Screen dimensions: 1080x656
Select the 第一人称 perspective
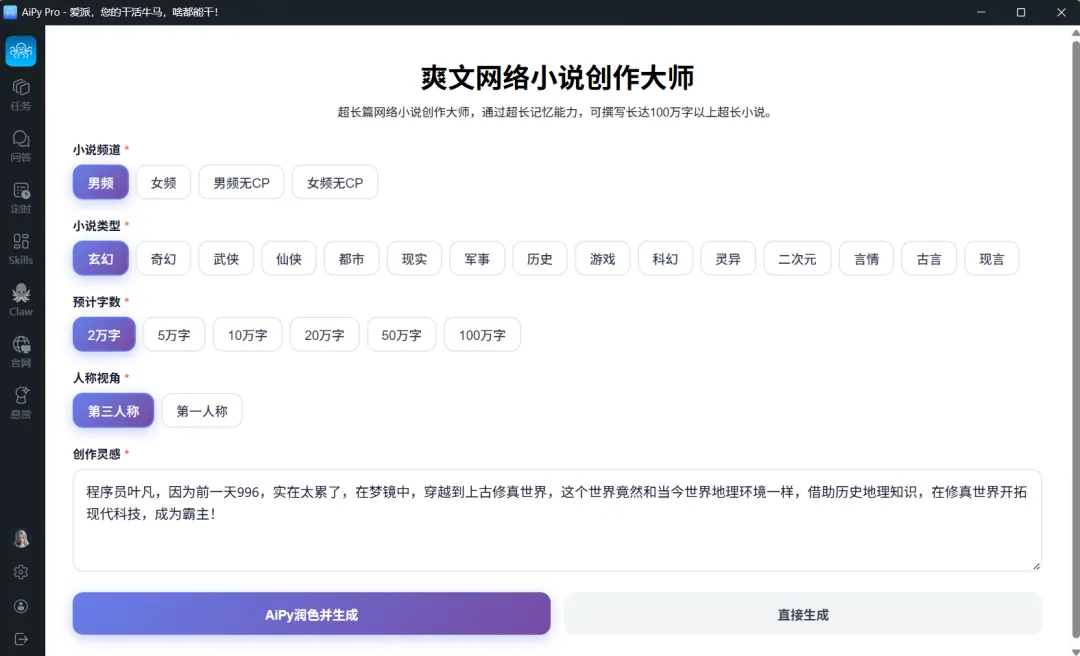202,411
